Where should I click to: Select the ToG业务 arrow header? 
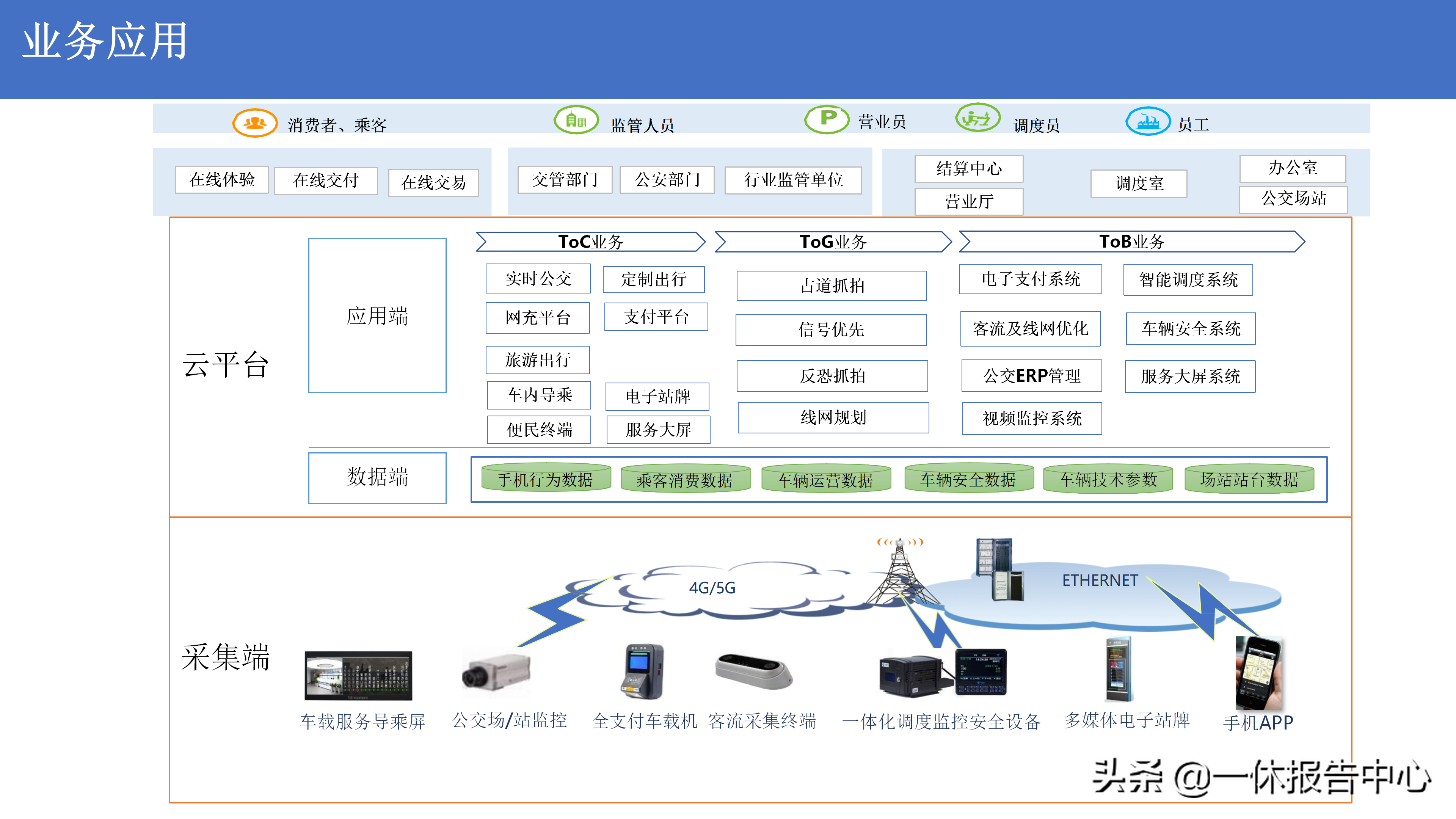coord(833,242)
